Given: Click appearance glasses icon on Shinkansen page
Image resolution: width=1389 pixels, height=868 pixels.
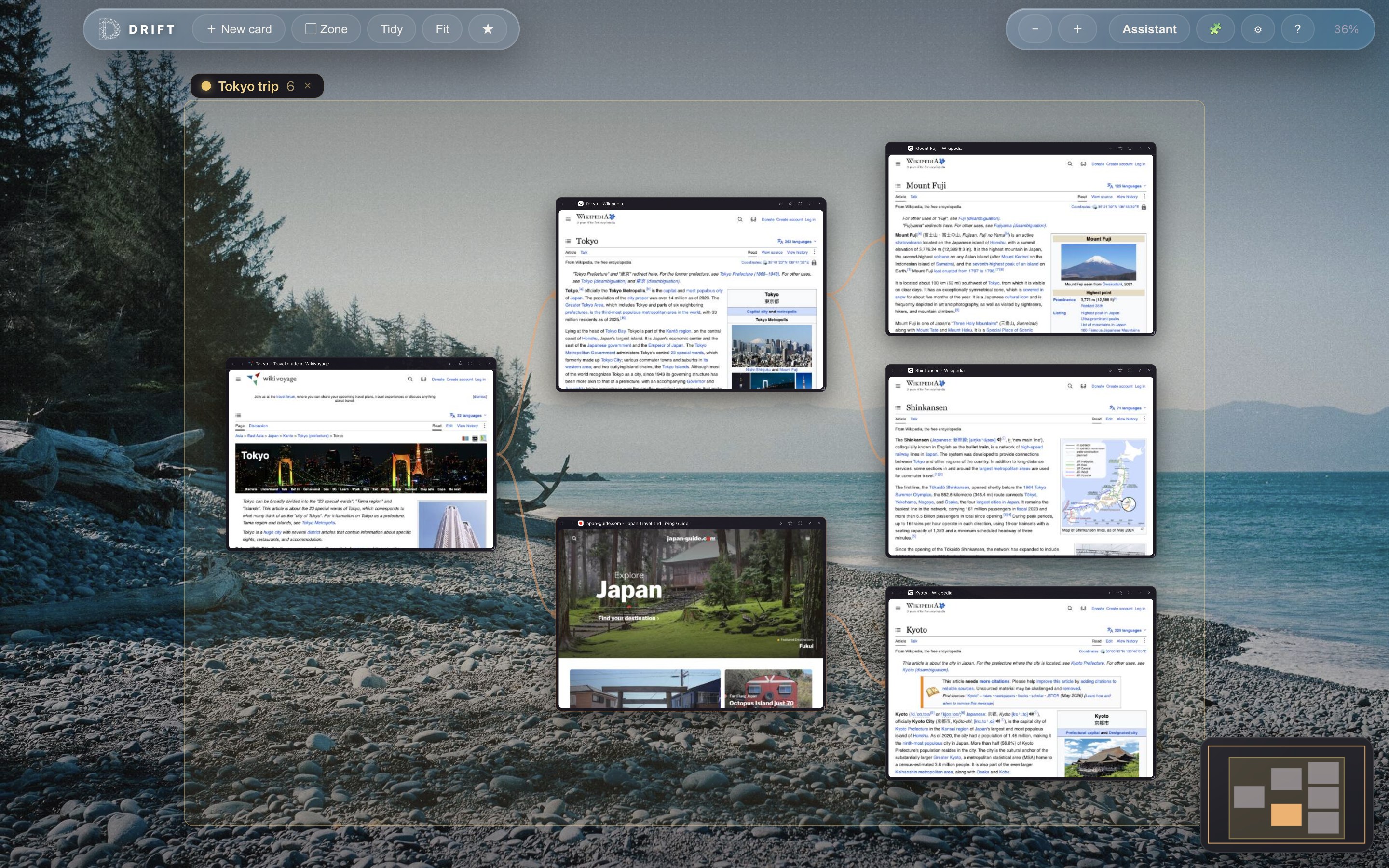Looking at the screenshot, I should point(1083,386).
